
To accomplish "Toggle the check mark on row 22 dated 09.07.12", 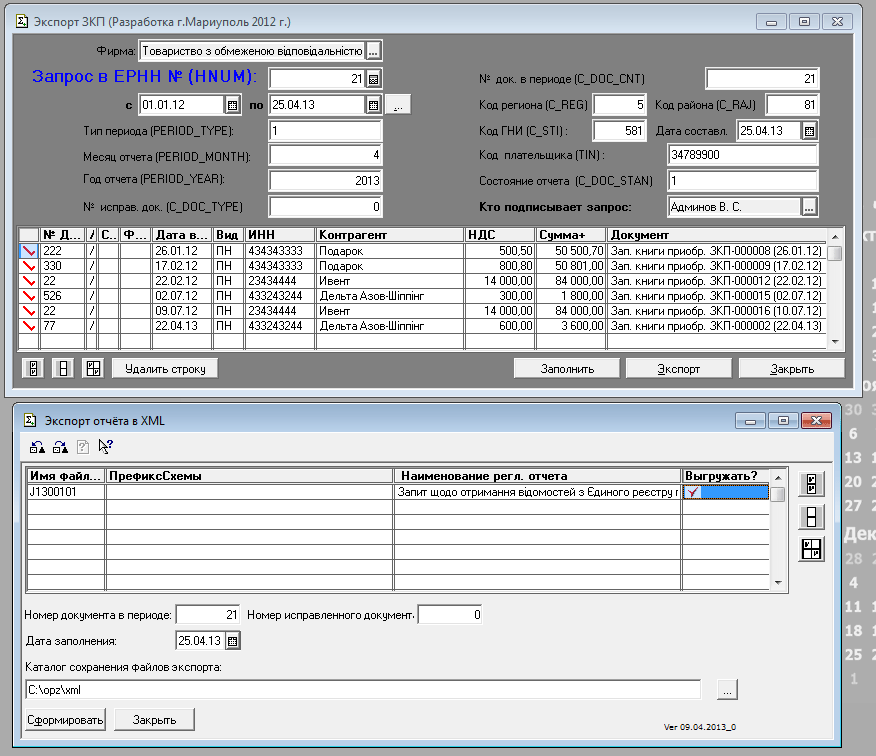I will click(29, 311).
